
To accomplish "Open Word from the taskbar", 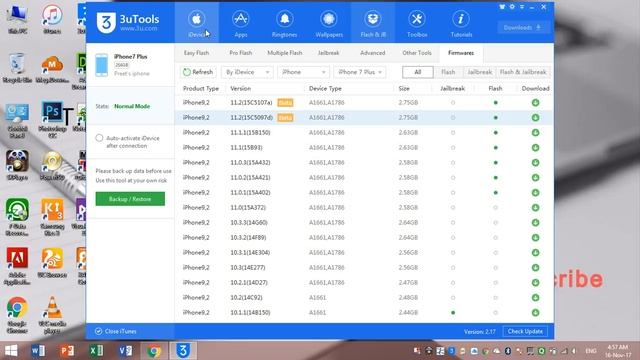I will (x=38, y=351).
